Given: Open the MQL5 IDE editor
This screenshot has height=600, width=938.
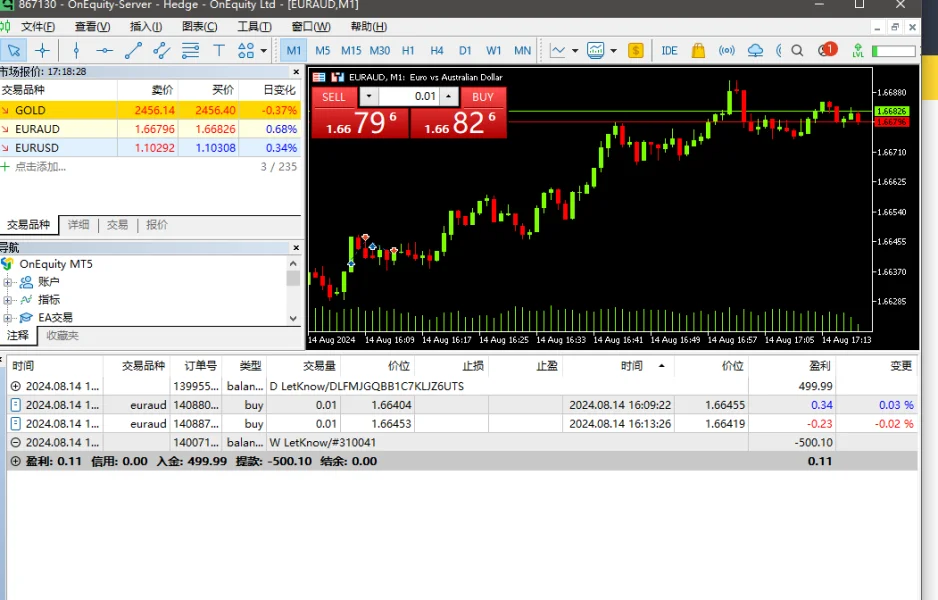Looking at the screenshot, I should (x=669, y=50).
